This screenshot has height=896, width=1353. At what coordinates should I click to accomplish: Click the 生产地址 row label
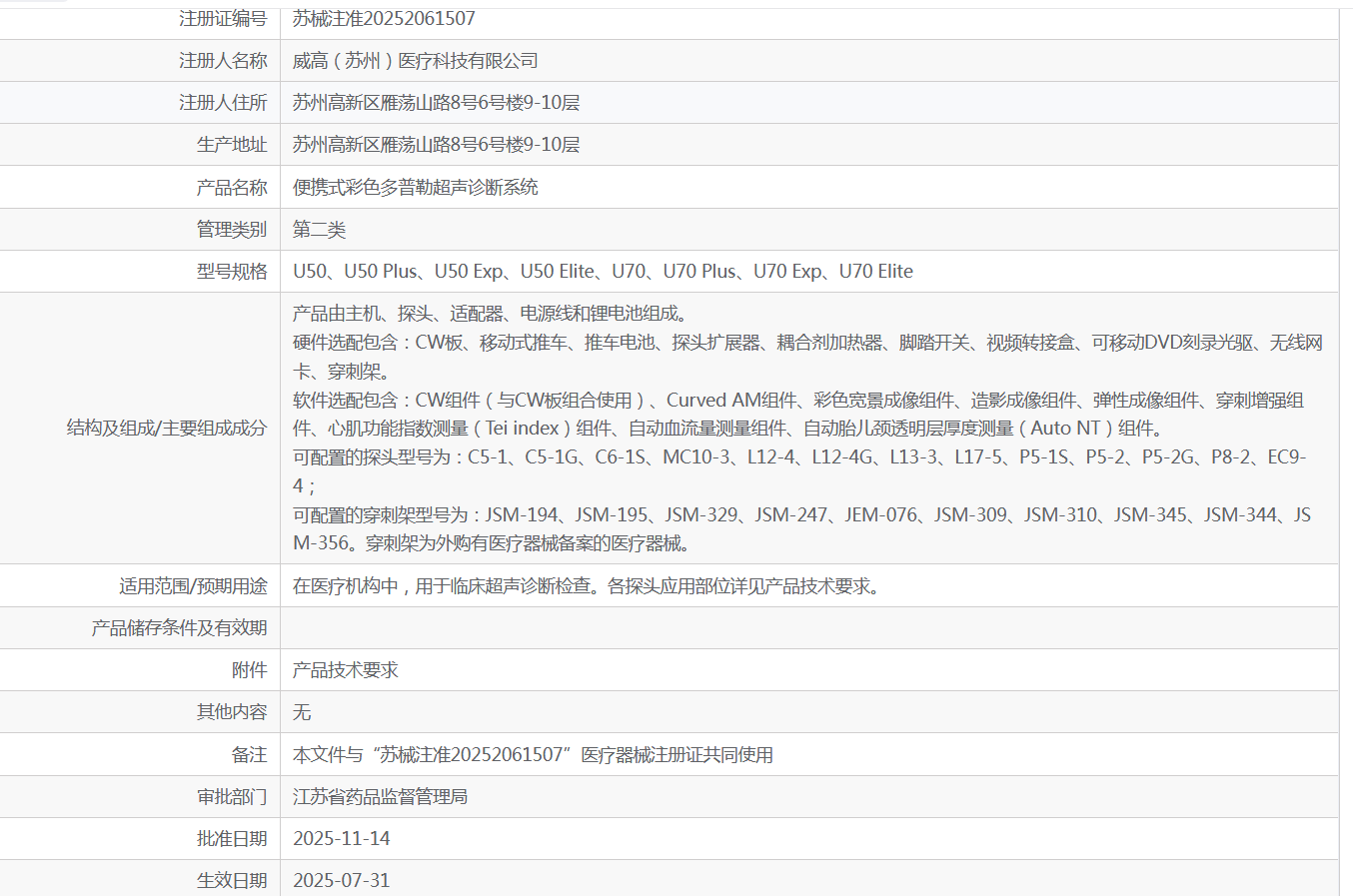point(232,145)
